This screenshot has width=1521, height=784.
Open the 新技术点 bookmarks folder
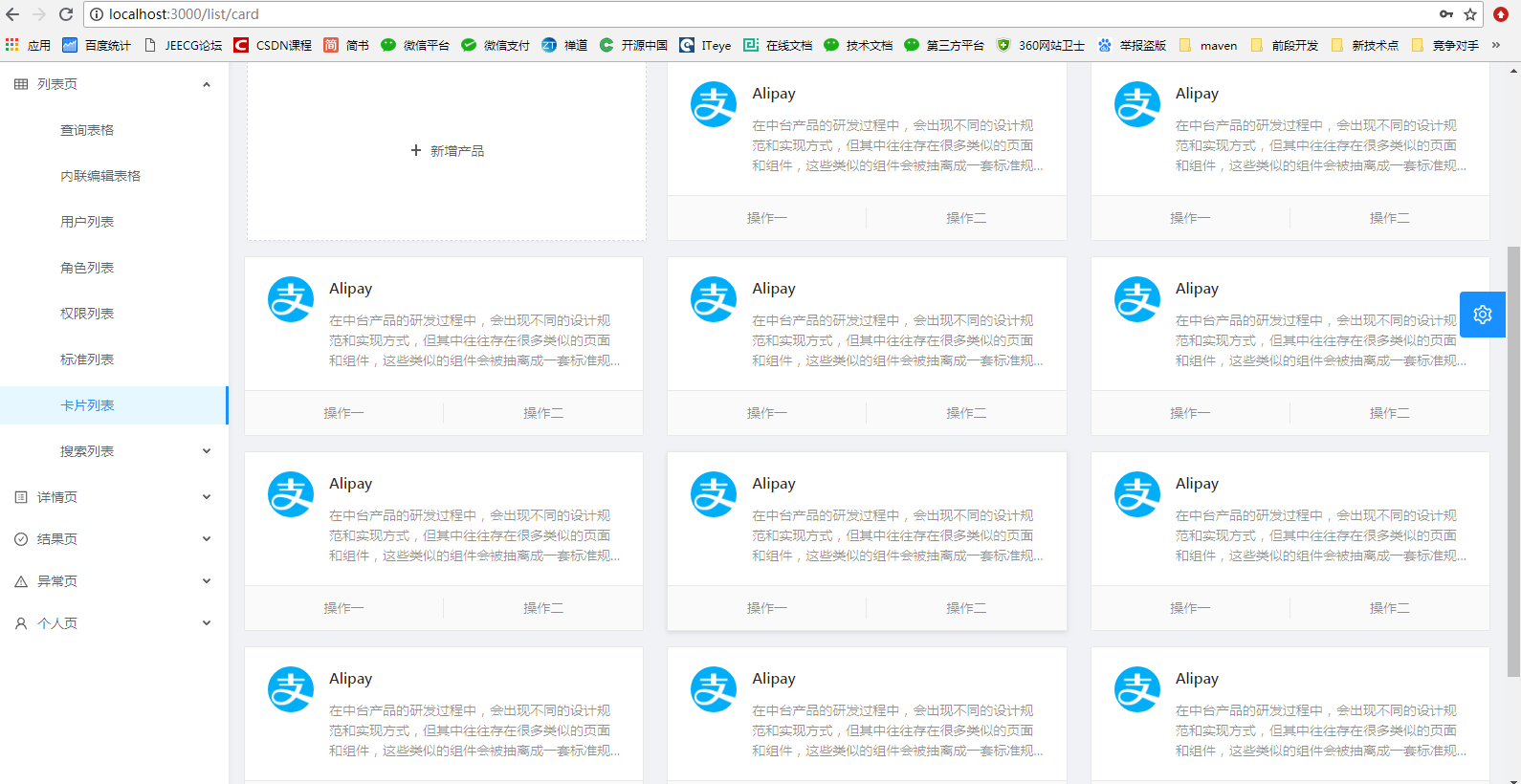[x=1365, y=45]
